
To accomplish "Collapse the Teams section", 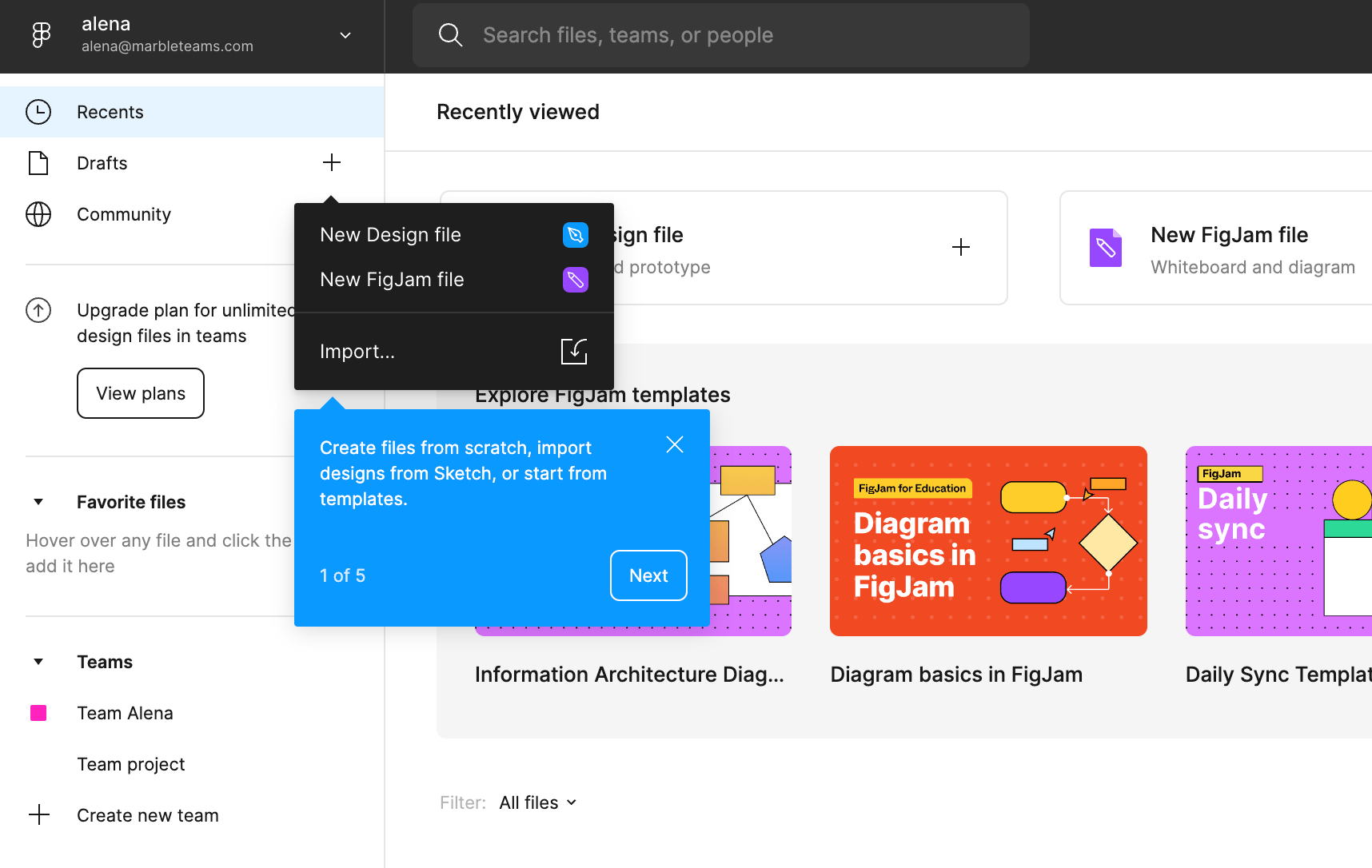I will tap(38, 661).
